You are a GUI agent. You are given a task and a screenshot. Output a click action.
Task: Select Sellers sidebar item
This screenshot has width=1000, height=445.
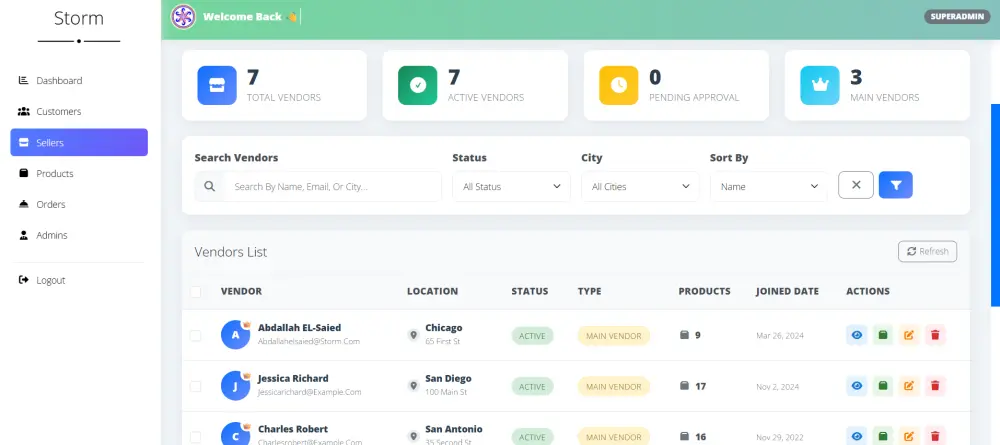pyautogui.click(x=79, y=142)
